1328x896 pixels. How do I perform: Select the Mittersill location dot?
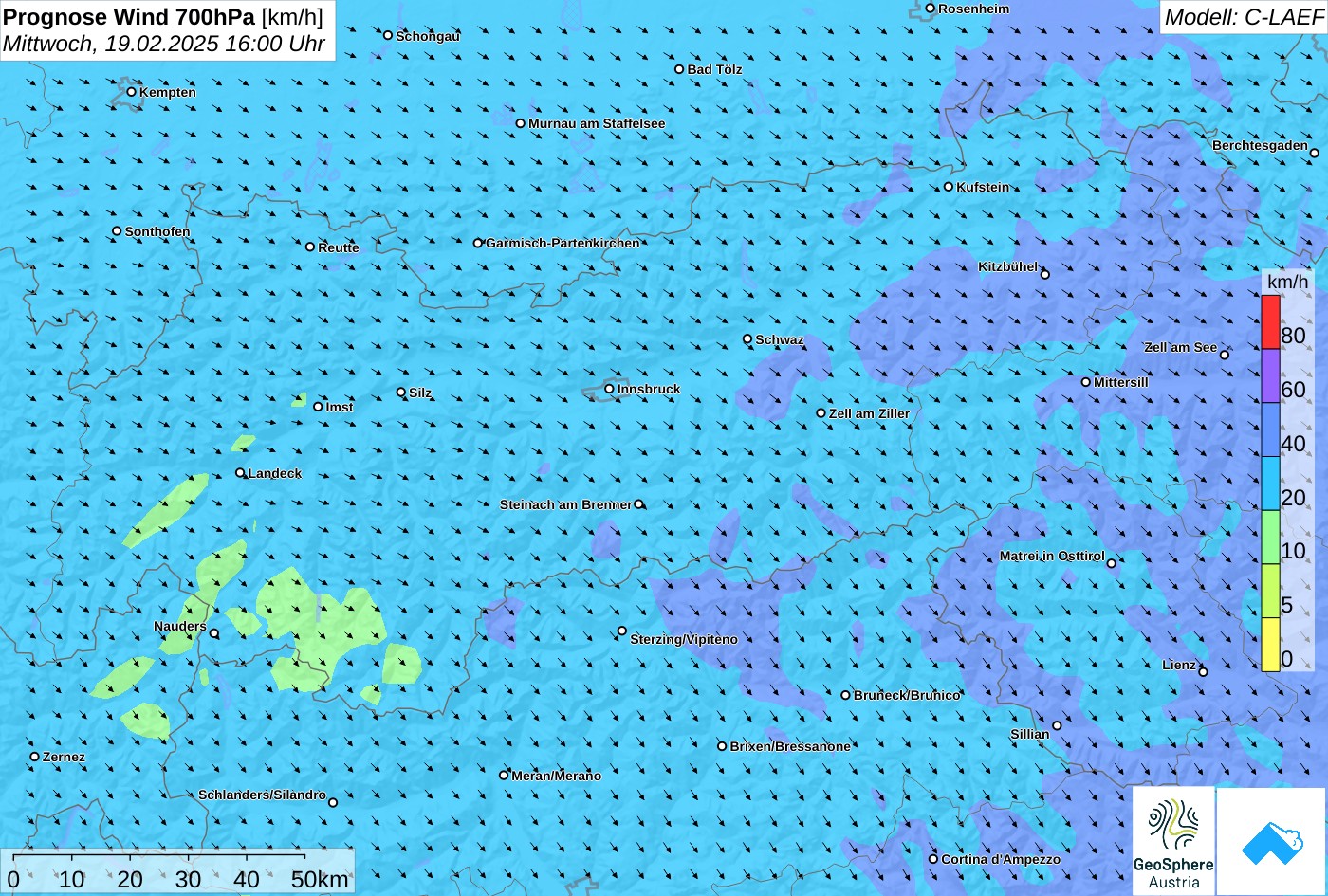click(1085, 382)
